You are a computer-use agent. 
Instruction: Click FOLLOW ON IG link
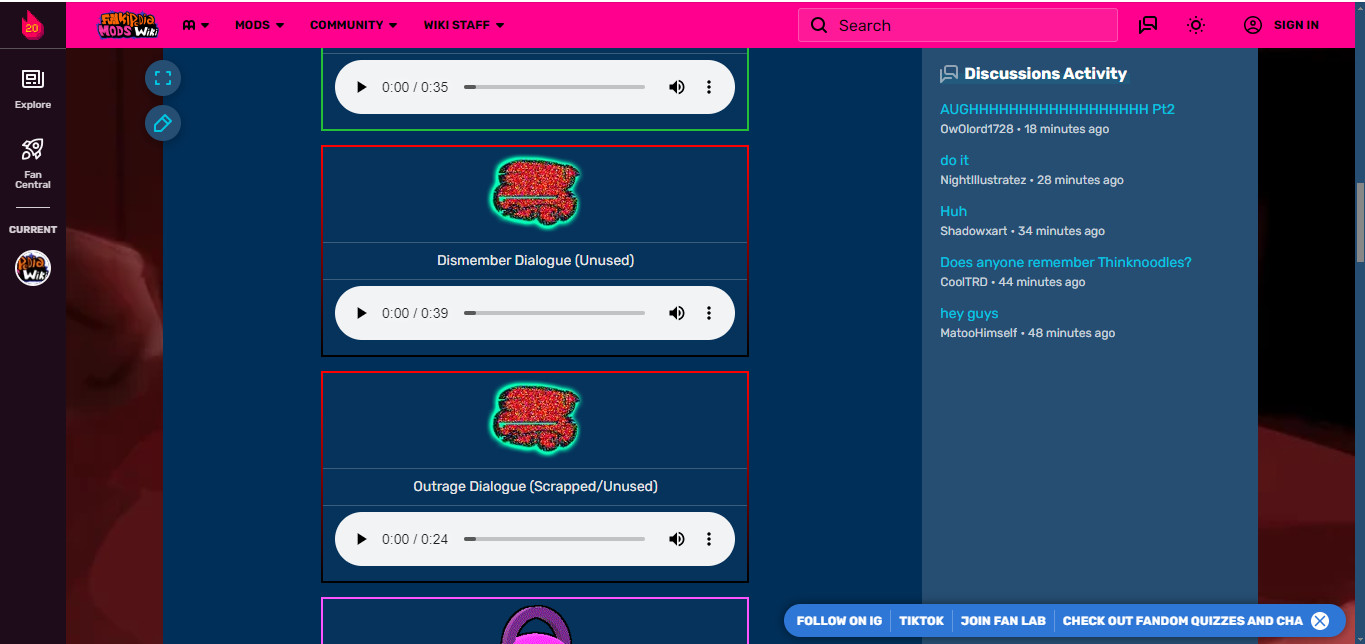pyautogui.click(x=839, y=620)
